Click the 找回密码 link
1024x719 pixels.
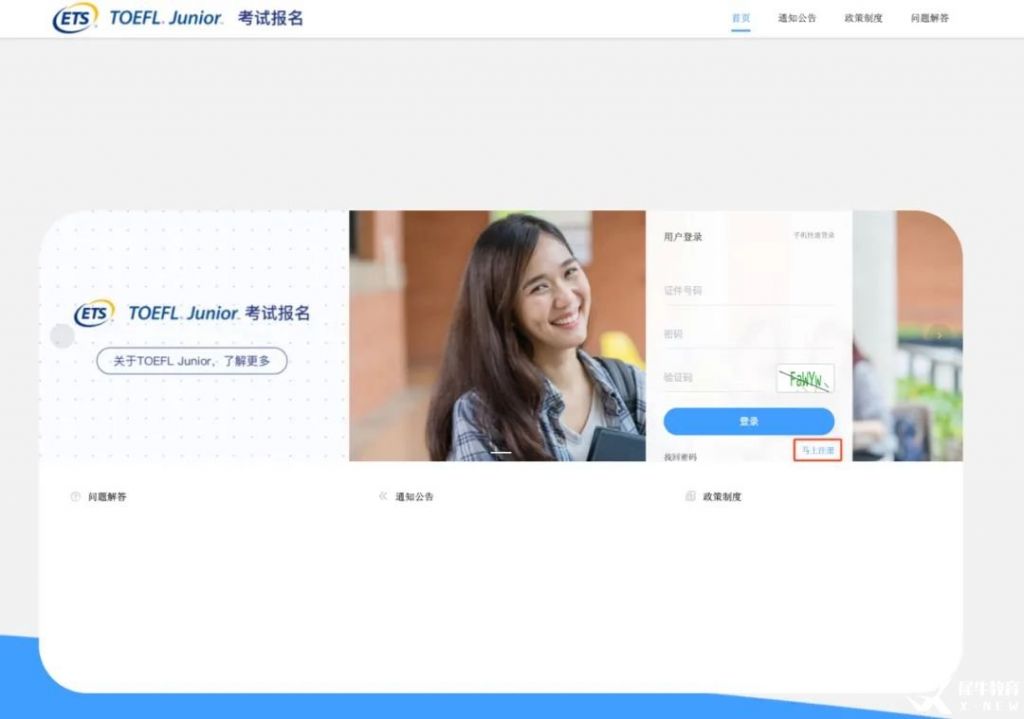(x=680, y=457)
